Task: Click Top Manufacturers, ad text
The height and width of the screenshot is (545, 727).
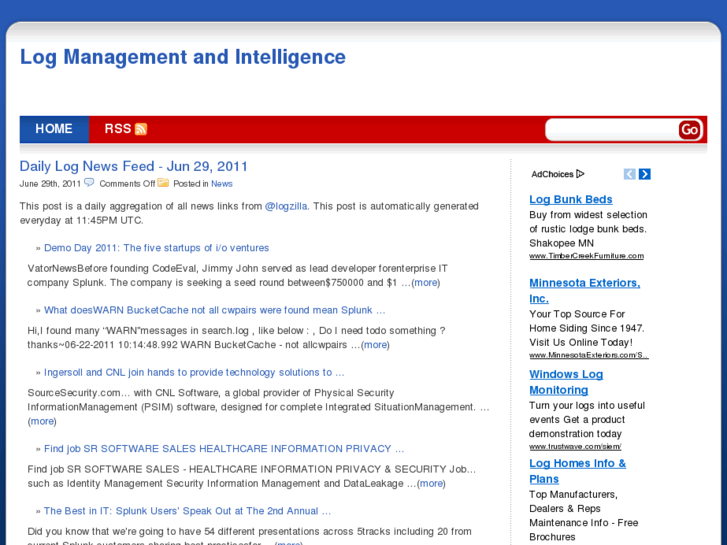Action: (574, 494)
